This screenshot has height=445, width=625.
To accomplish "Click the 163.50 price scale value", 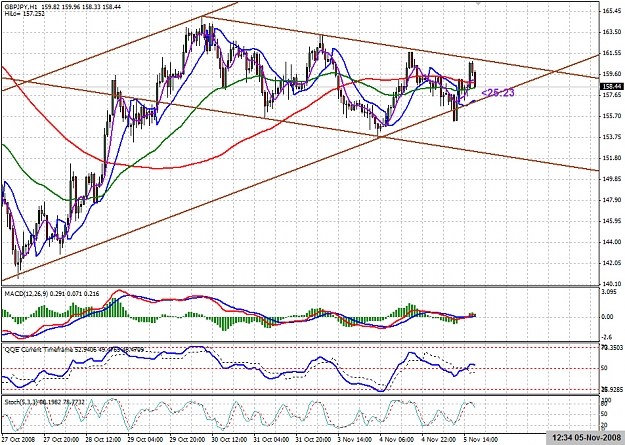I will (x=612, y=32).
